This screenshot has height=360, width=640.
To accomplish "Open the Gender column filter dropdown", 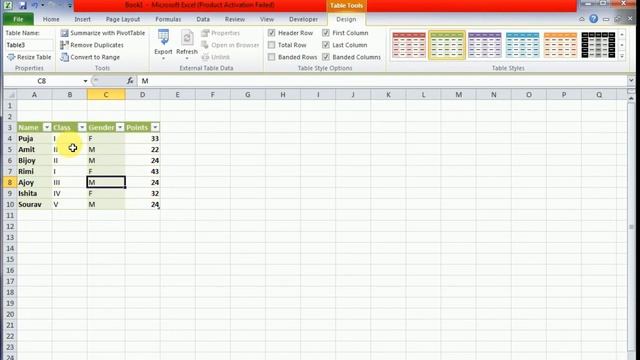I will pos(120,127).
